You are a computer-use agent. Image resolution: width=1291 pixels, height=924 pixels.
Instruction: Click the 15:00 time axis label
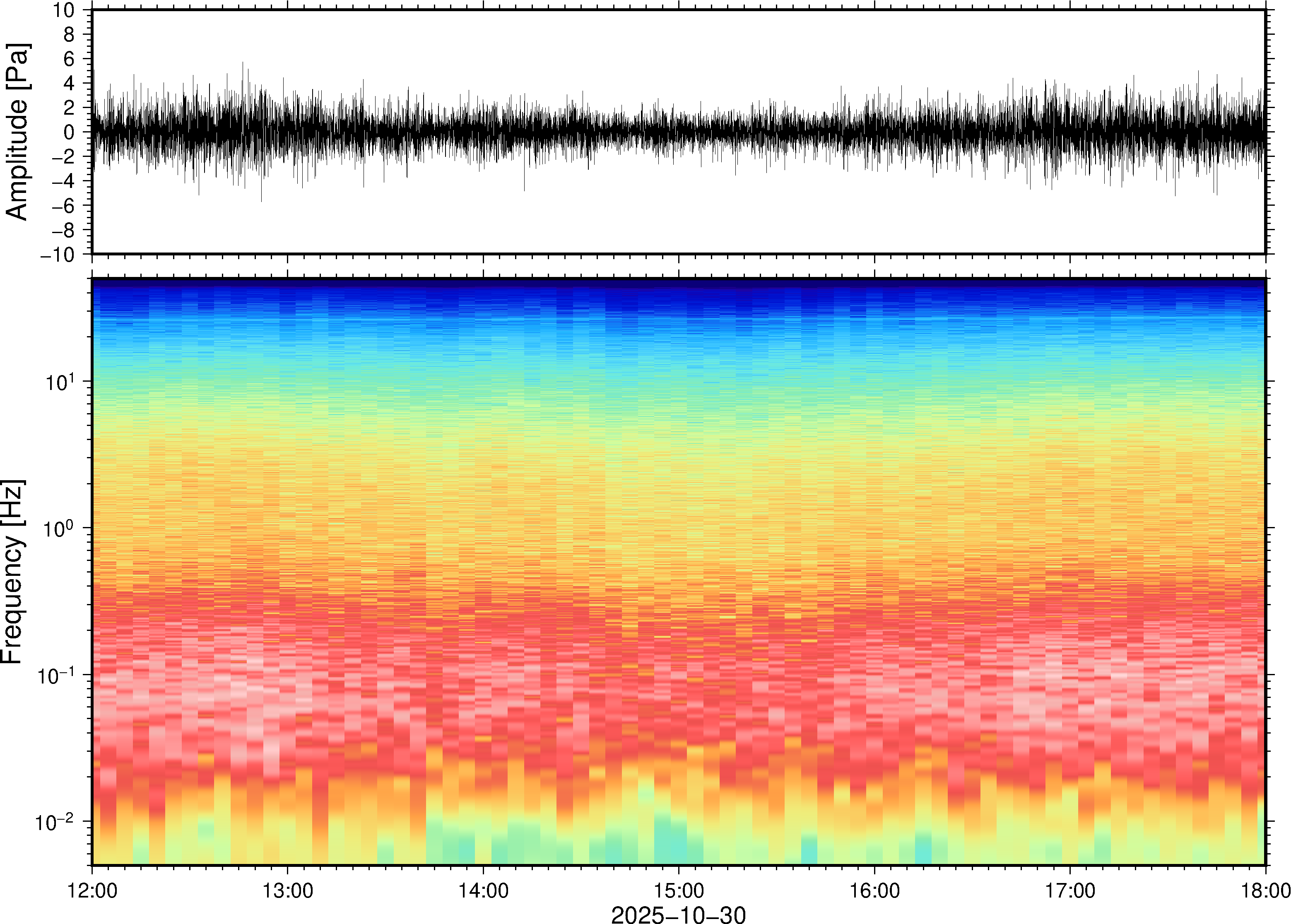pos(678,890)
